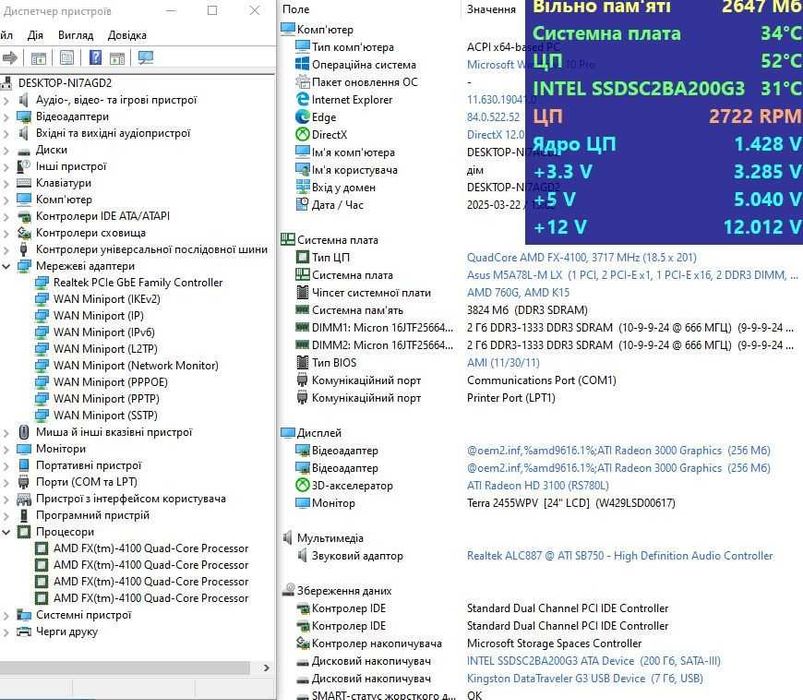Click the properties sheet toolbar icon
The width and height of the screenshot is (803, 700).
click(67, 57)
